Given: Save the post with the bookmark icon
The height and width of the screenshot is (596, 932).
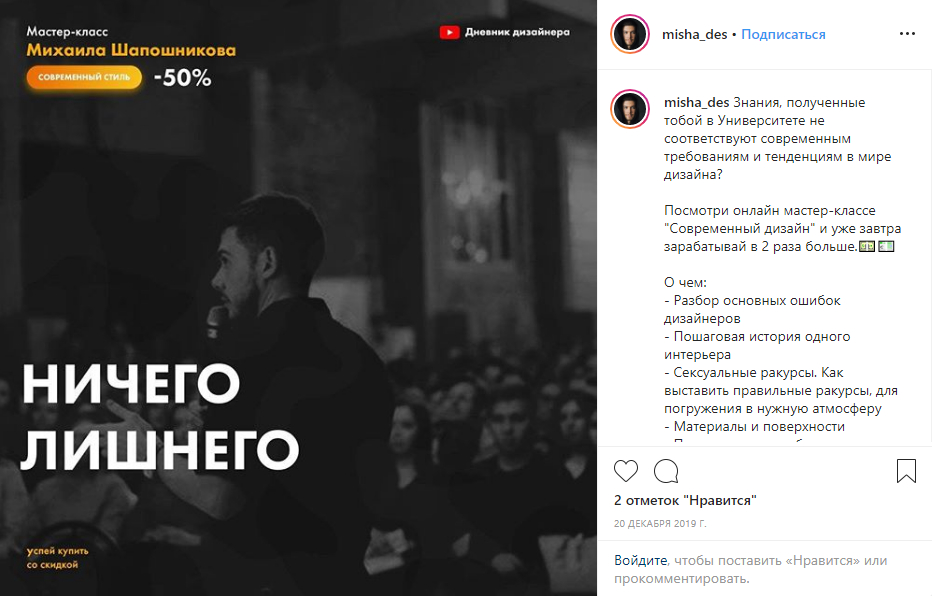Looking at the screenshot, I should coord(906,471).
